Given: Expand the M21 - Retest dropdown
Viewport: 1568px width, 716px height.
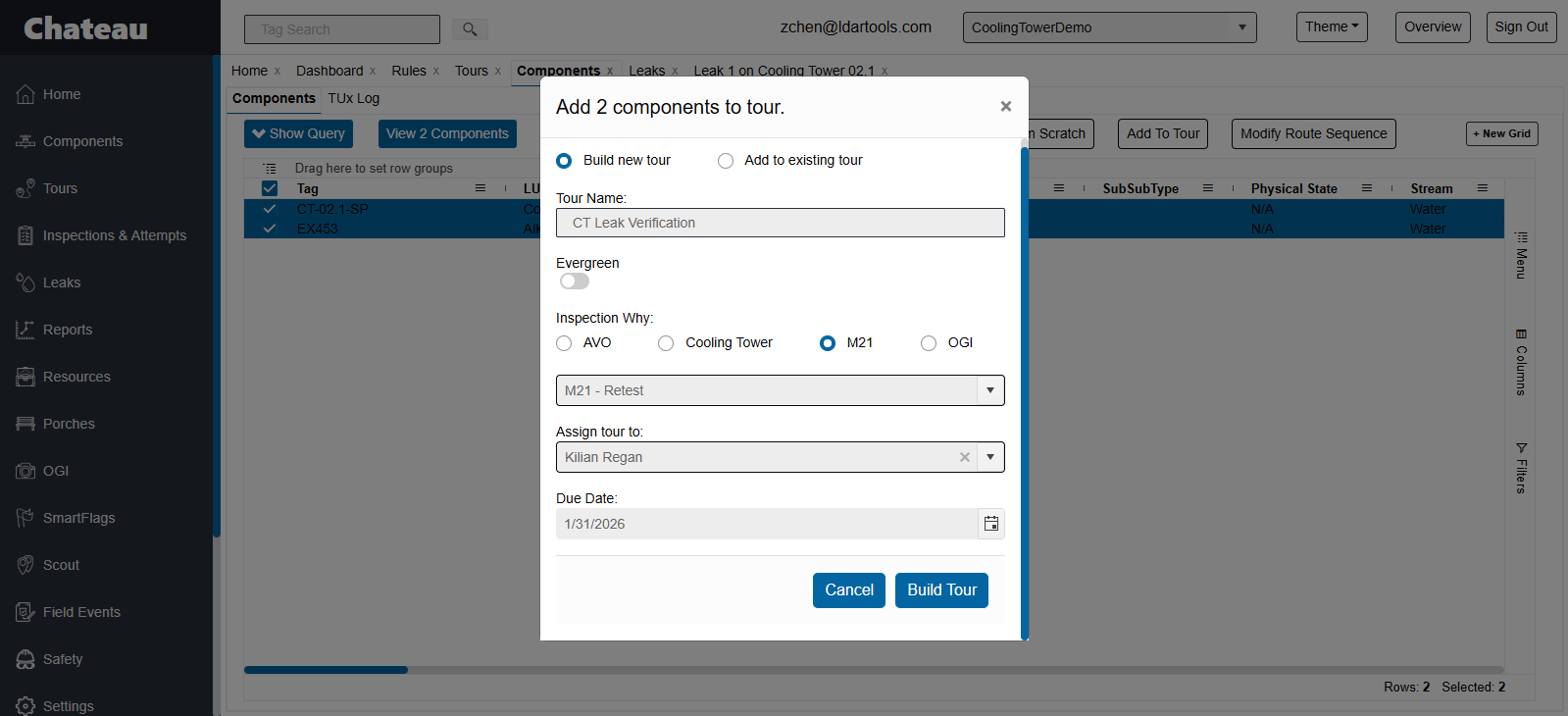Looking at the screenshot, I should [990, 390].
